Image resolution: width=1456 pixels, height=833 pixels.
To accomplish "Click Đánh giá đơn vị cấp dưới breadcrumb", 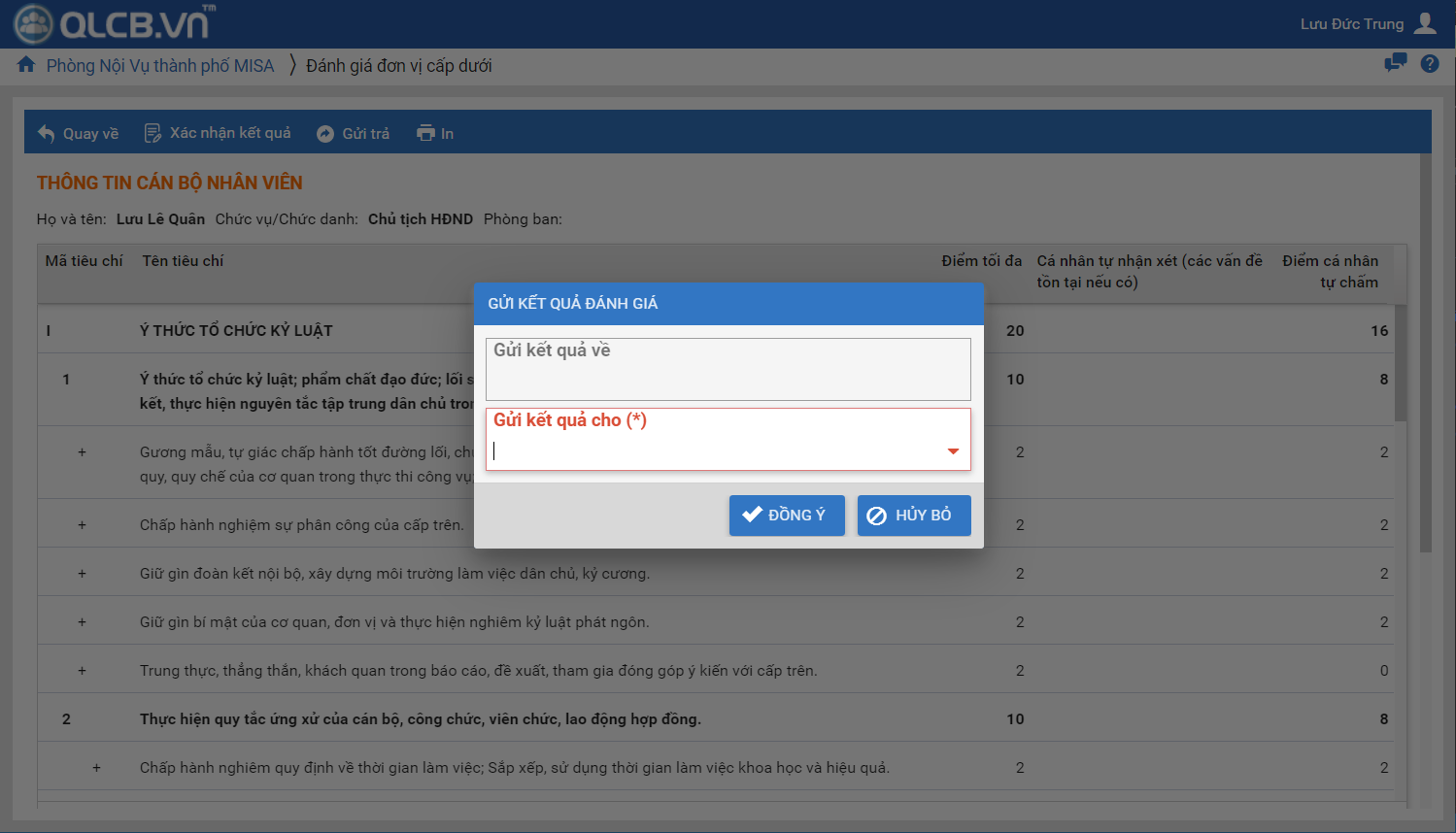I will [x=398, y=66].
